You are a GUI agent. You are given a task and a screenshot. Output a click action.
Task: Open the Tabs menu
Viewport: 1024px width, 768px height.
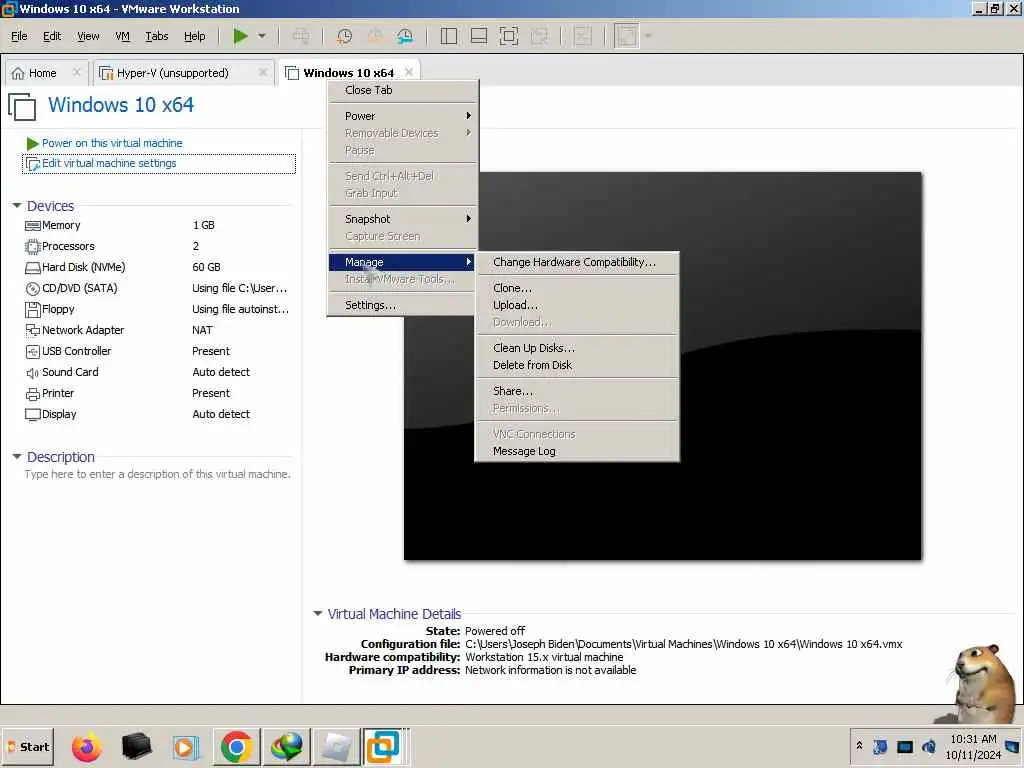tap(157, 37)
